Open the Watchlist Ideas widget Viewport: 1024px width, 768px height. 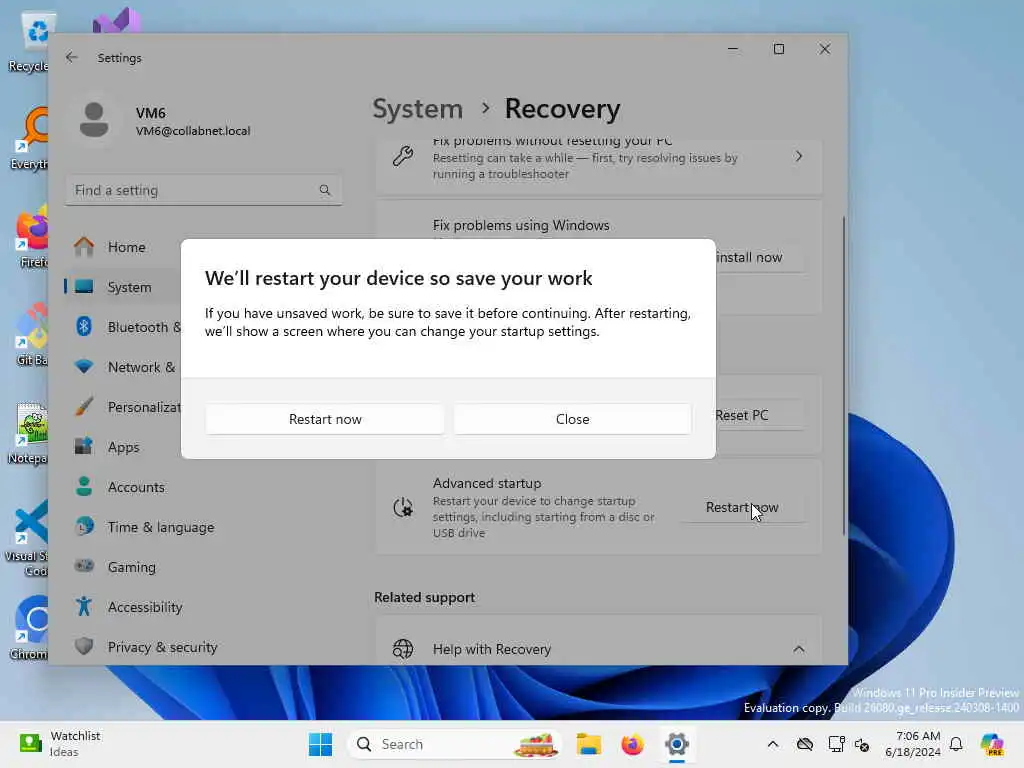click(60, 744)
